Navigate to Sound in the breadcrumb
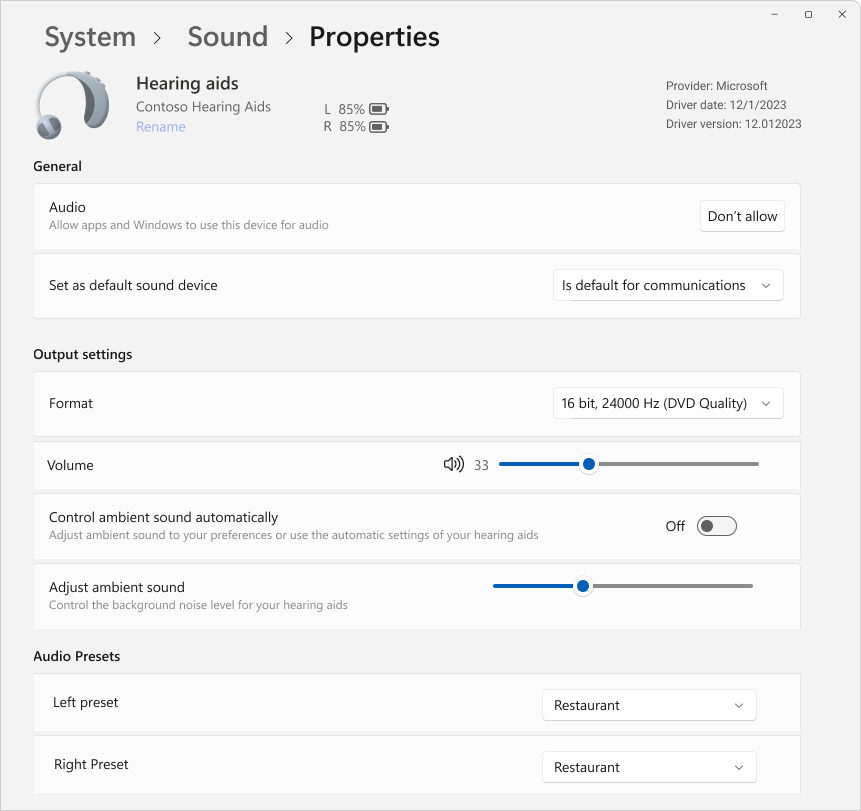The image size is (861, 811). 227,36
